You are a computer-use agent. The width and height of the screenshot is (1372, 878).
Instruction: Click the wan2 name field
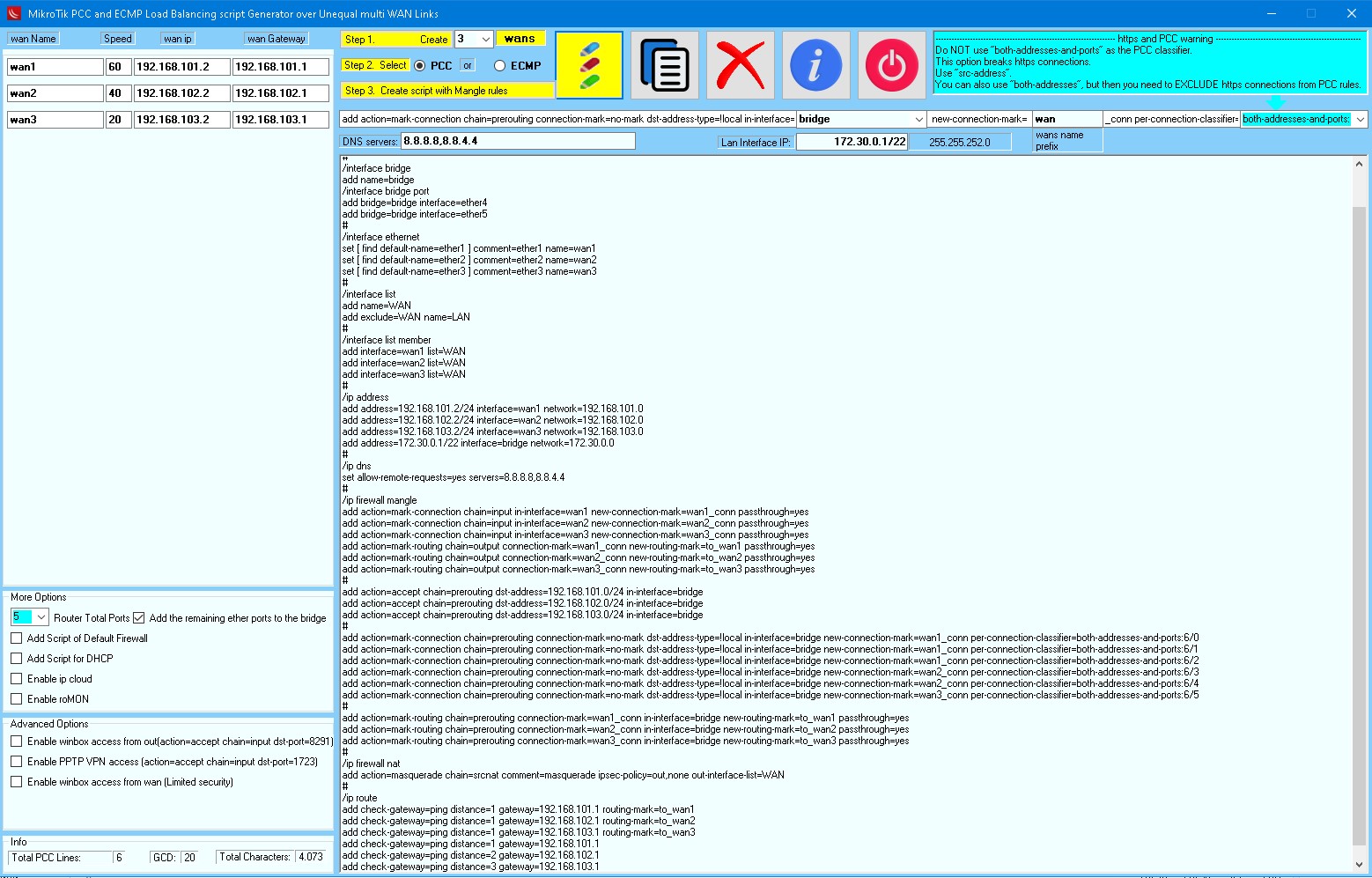55,93
